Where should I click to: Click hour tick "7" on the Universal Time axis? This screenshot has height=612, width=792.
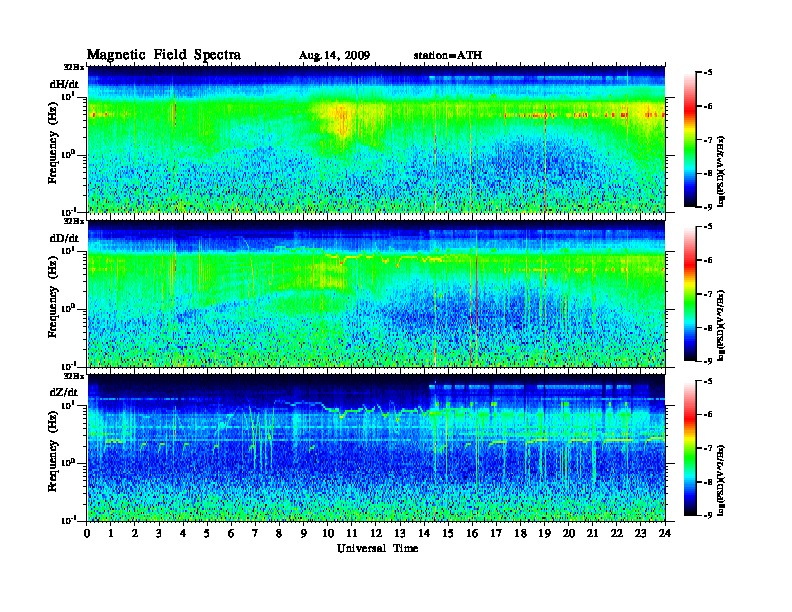255,533
